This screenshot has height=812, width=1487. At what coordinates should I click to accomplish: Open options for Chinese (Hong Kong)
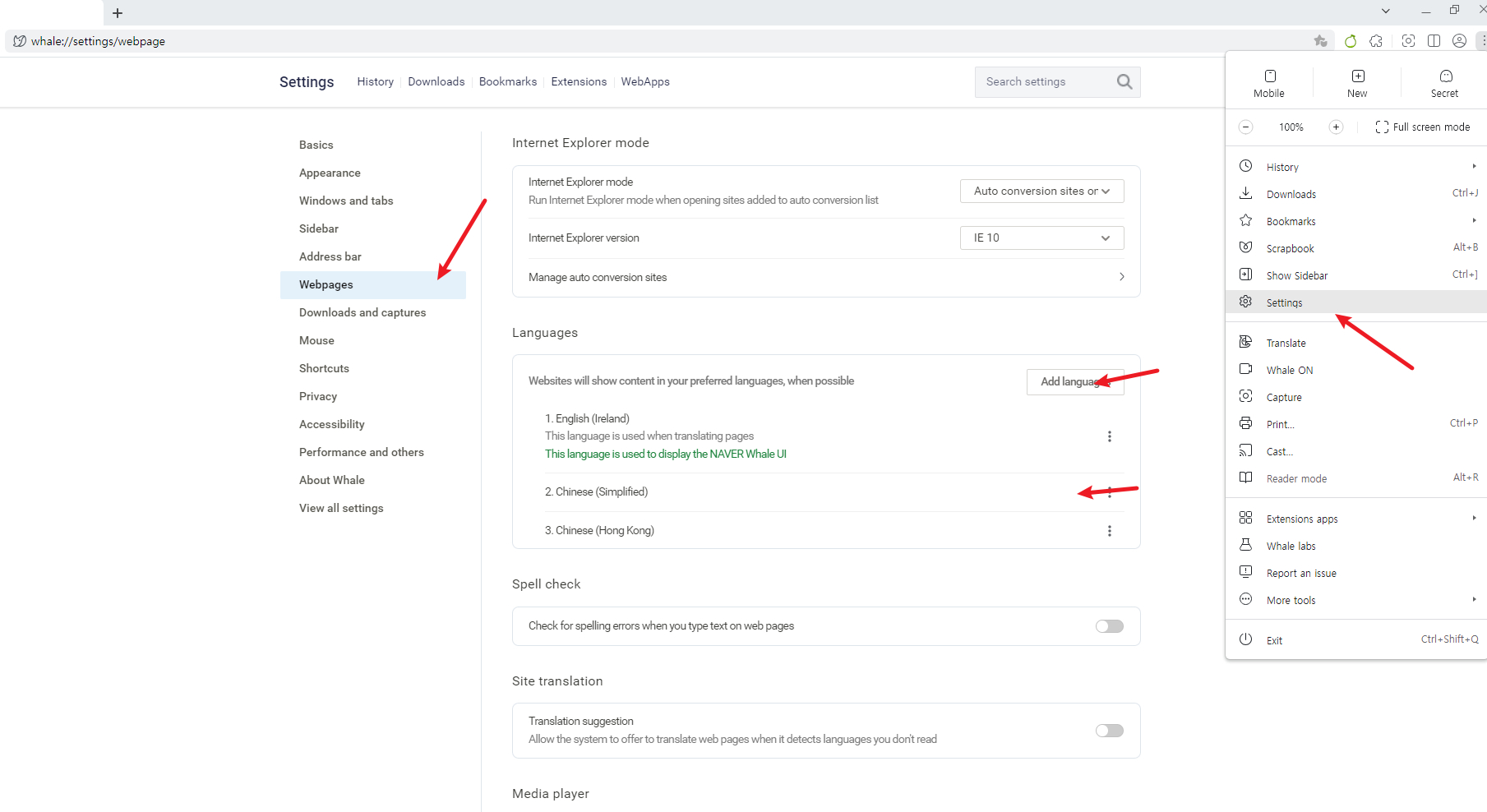point(1110,531)
